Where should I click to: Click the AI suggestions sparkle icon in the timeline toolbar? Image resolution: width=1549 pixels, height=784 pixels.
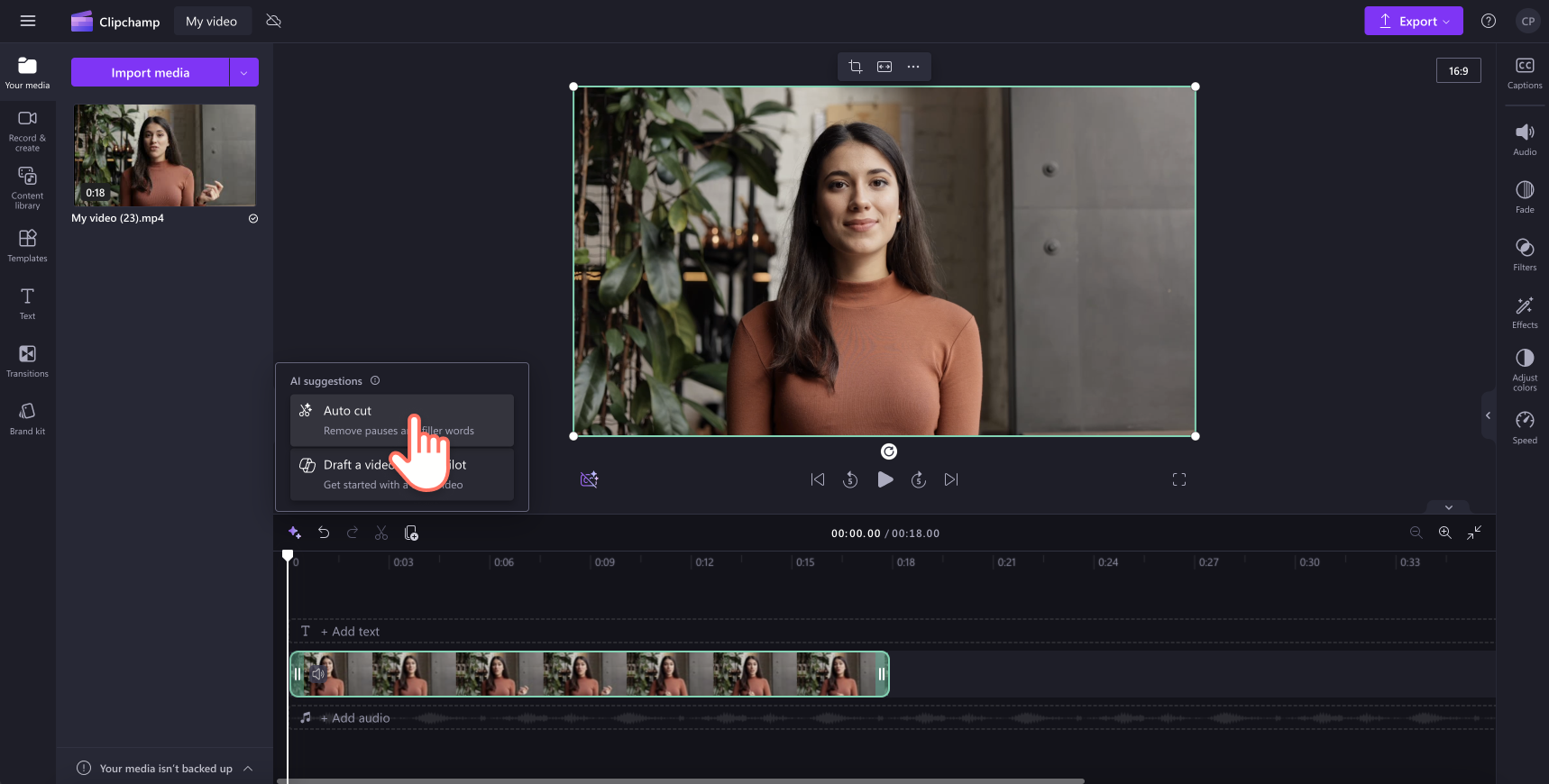[295, 533]
